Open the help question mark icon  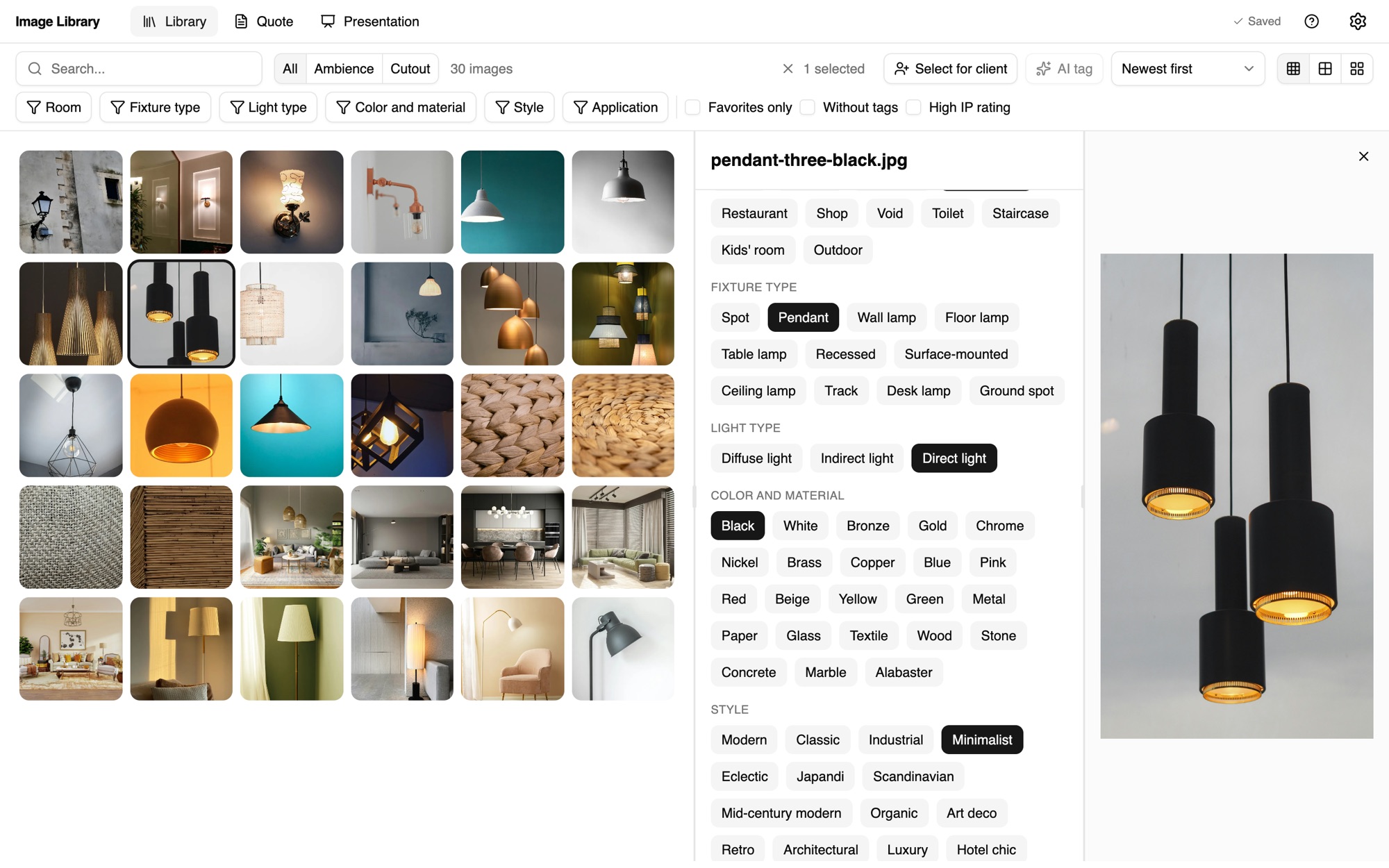pyautogui.click(x=1311, y=22)
